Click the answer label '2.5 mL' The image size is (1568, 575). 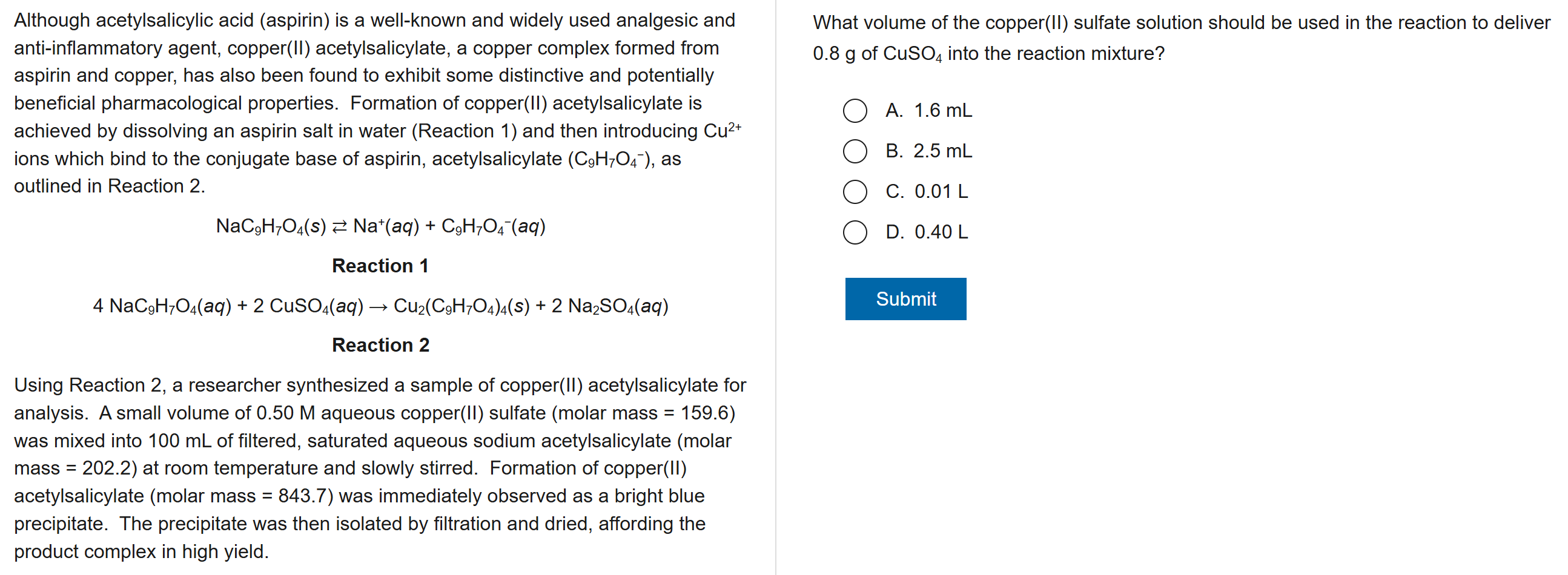(942, 151)
